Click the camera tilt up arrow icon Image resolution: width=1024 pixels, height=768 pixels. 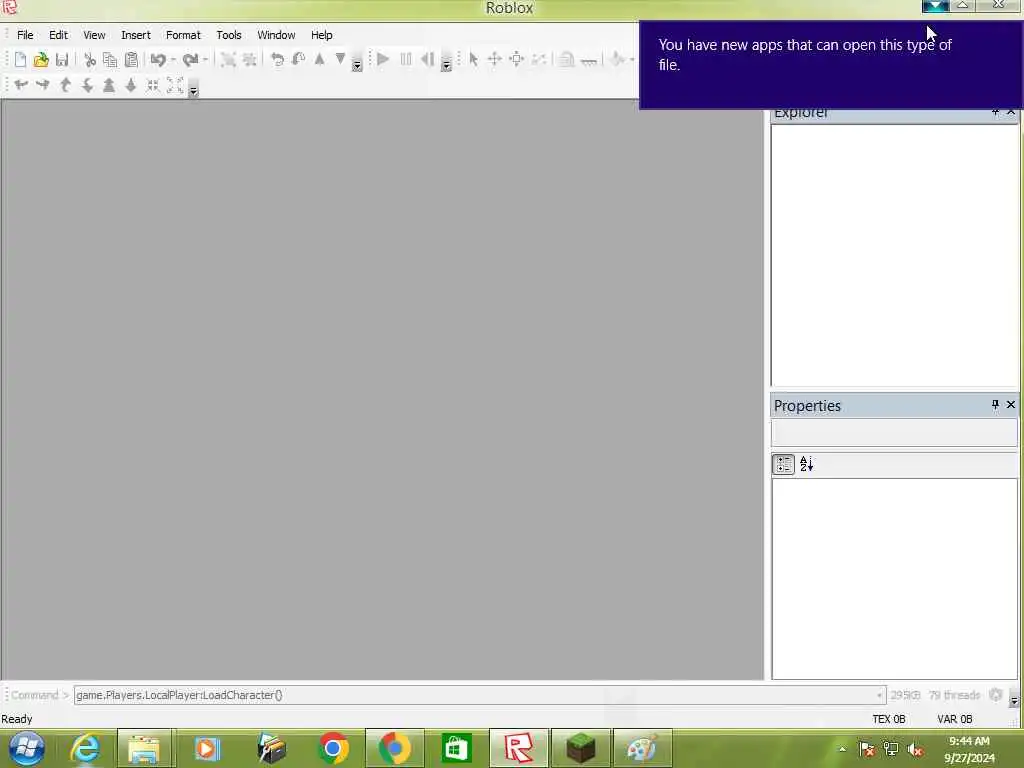tap(65, 85)
